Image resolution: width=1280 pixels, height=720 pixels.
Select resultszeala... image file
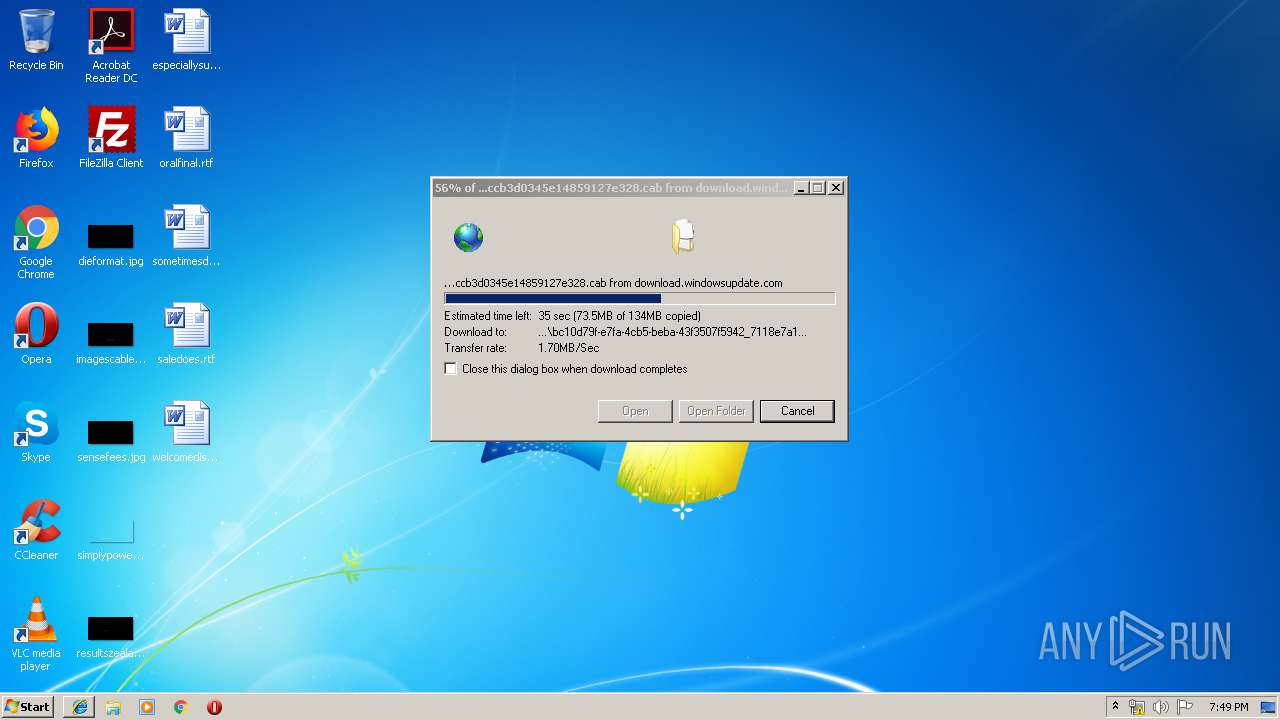tap(111, 637)
